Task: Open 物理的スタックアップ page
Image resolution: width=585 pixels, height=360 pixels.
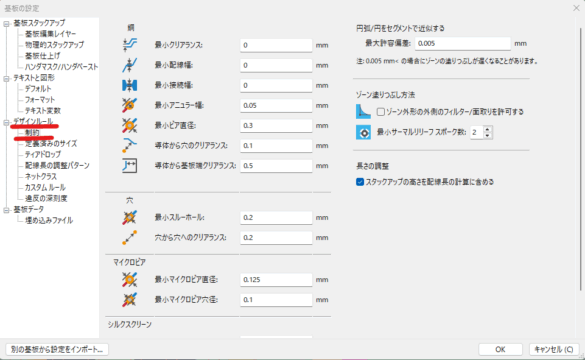Action: 54,45
